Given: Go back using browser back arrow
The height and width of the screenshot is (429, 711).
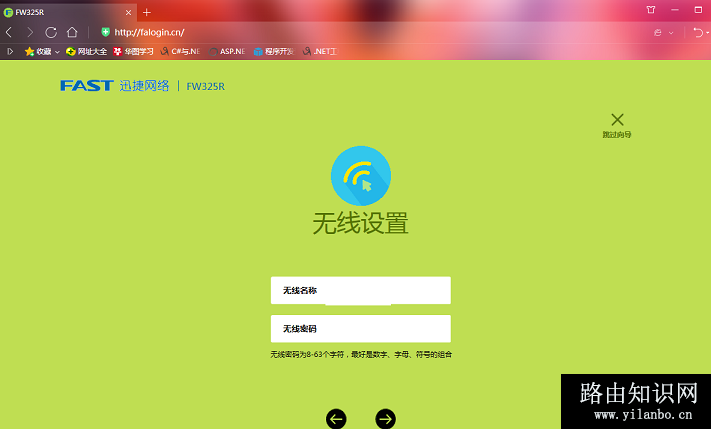Looking at the screenshot, I should pos(9,32).
